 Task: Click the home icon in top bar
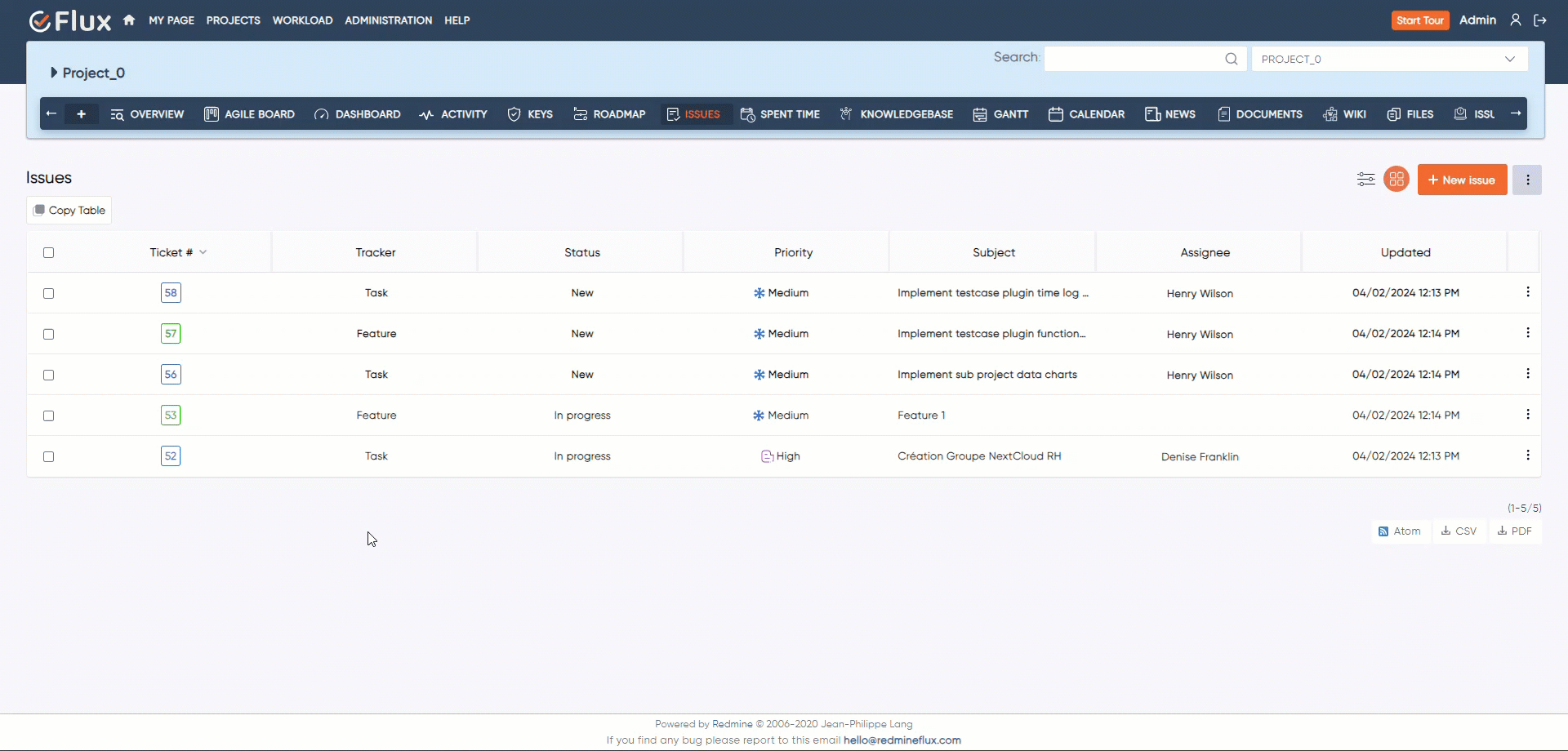pos(129,20)
